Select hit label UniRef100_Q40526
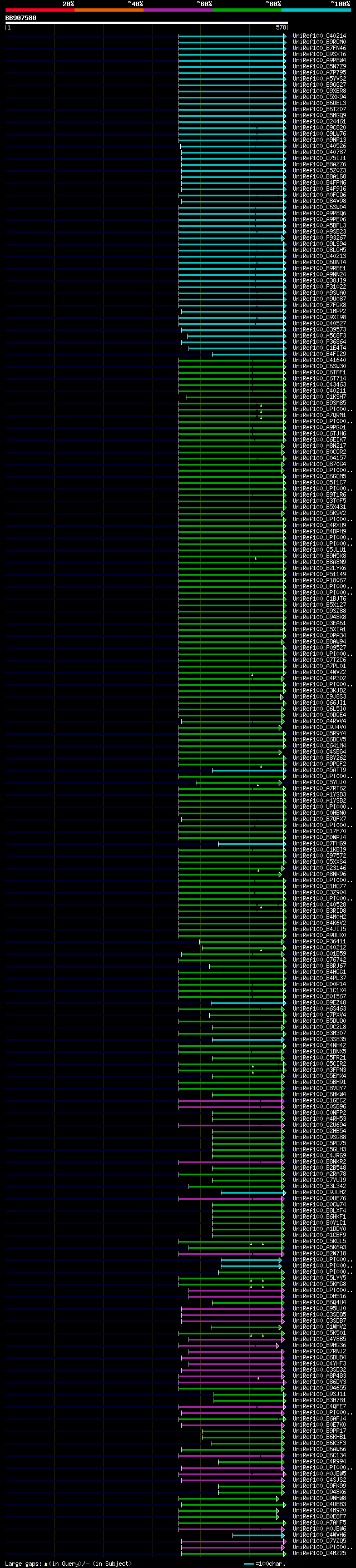356x1568 pixels. coord(319,146)
